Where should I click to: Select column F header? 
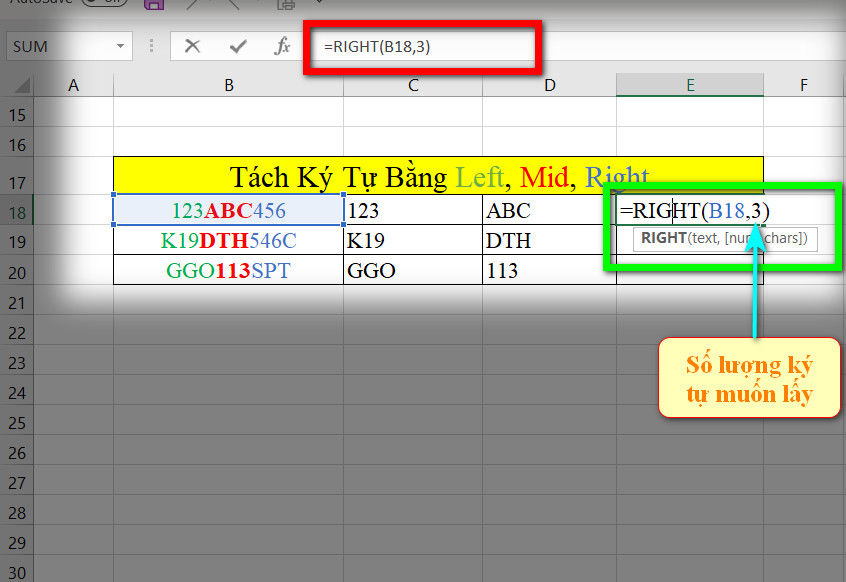click(x=804, y=85)
